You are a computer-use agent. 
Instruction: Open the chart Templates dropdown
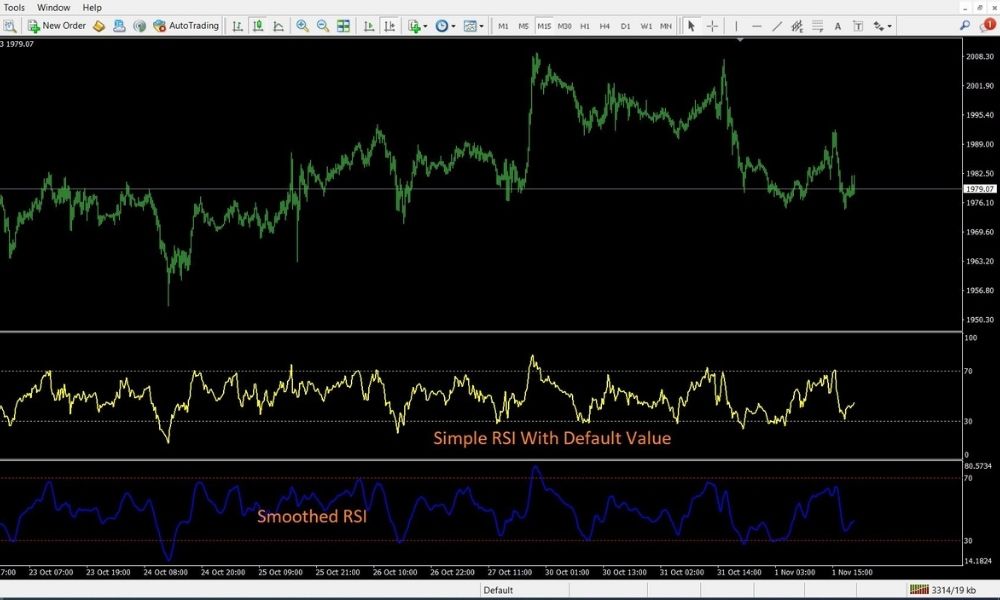(472, 25)
